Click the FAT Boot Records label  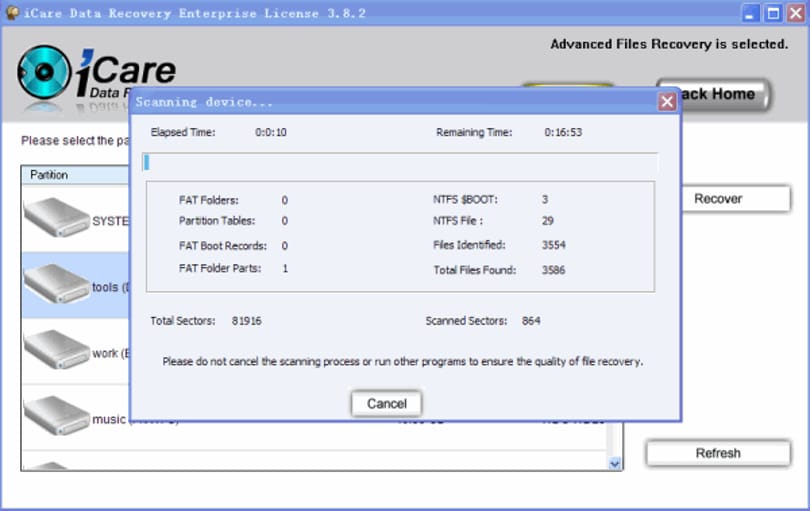223,246
